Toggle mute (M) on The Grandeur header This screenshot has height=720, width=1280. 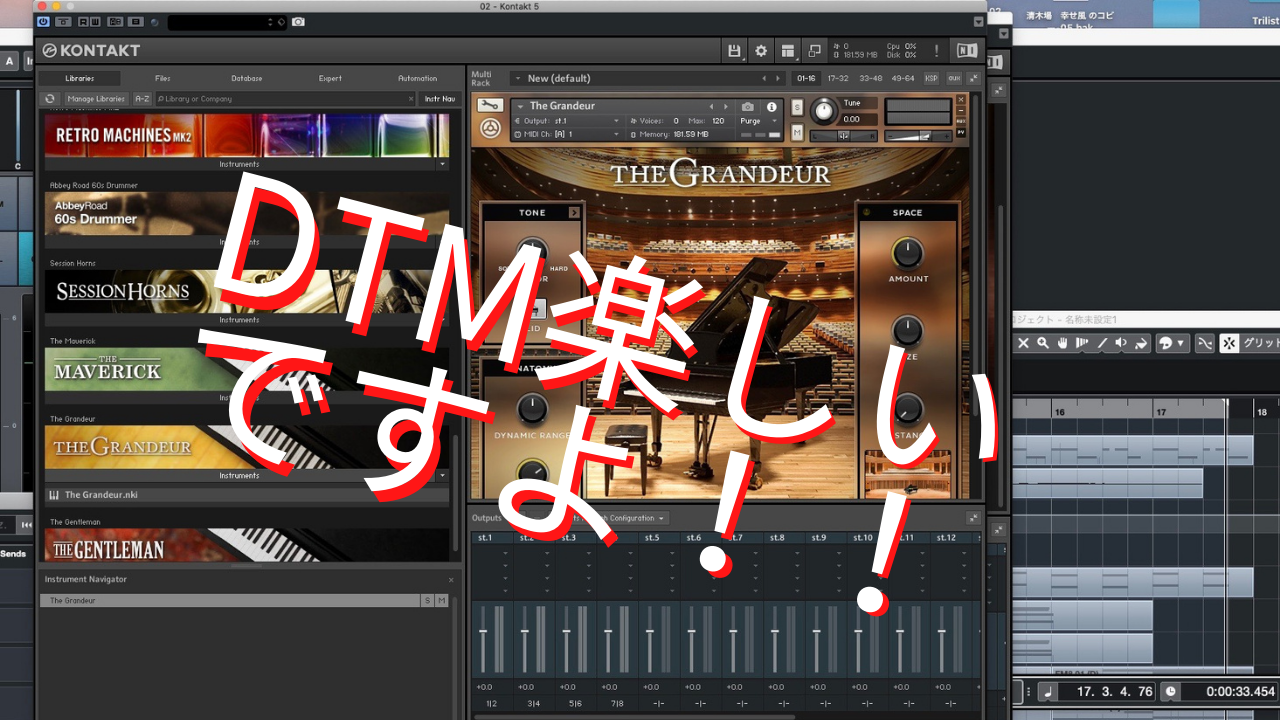point(797,132)
